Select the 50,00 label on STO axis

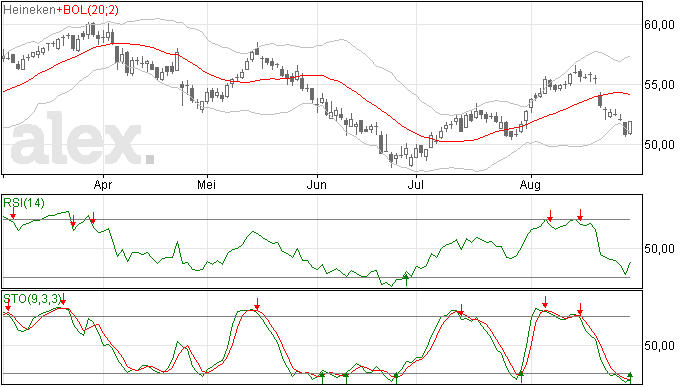659,346
